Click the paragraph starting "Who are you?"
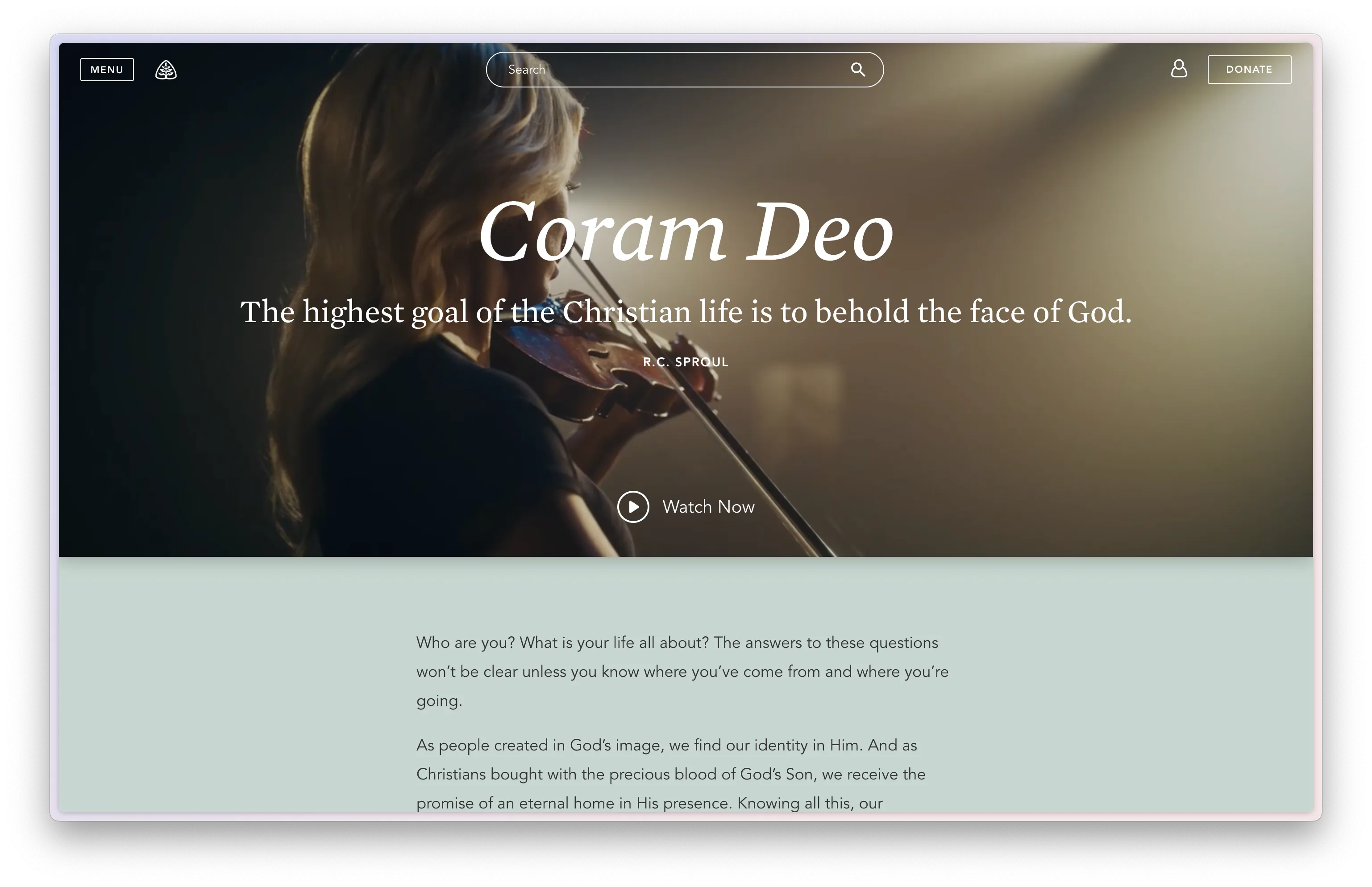The width and height of the screenshot is (1372, 887). pos(682,671)
